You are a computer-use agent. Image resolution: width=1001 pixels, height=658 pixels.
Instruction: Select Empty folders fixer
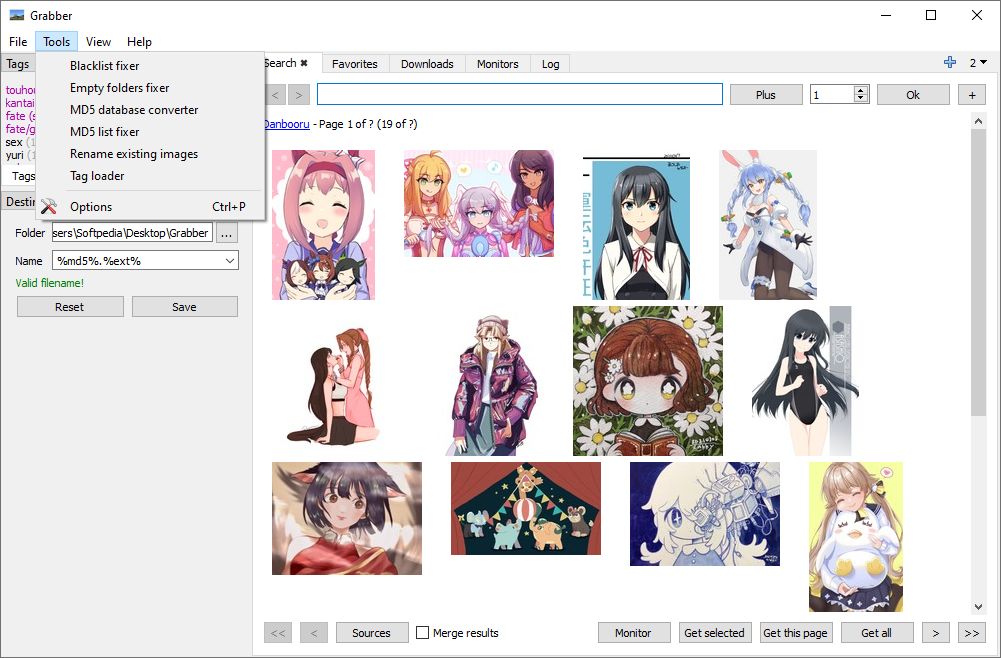coord(150,88)
